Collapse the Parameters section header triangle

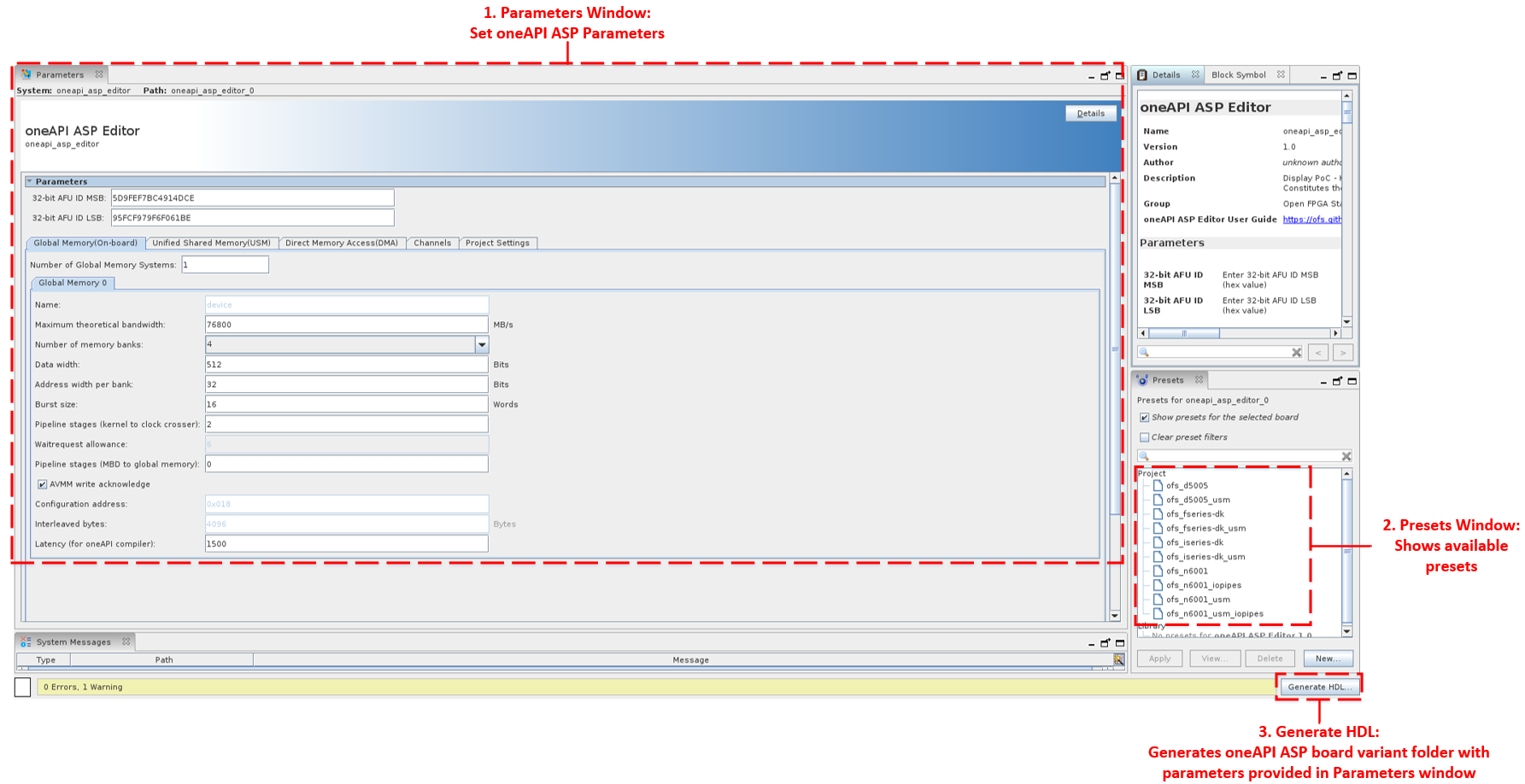coord(30,182)
